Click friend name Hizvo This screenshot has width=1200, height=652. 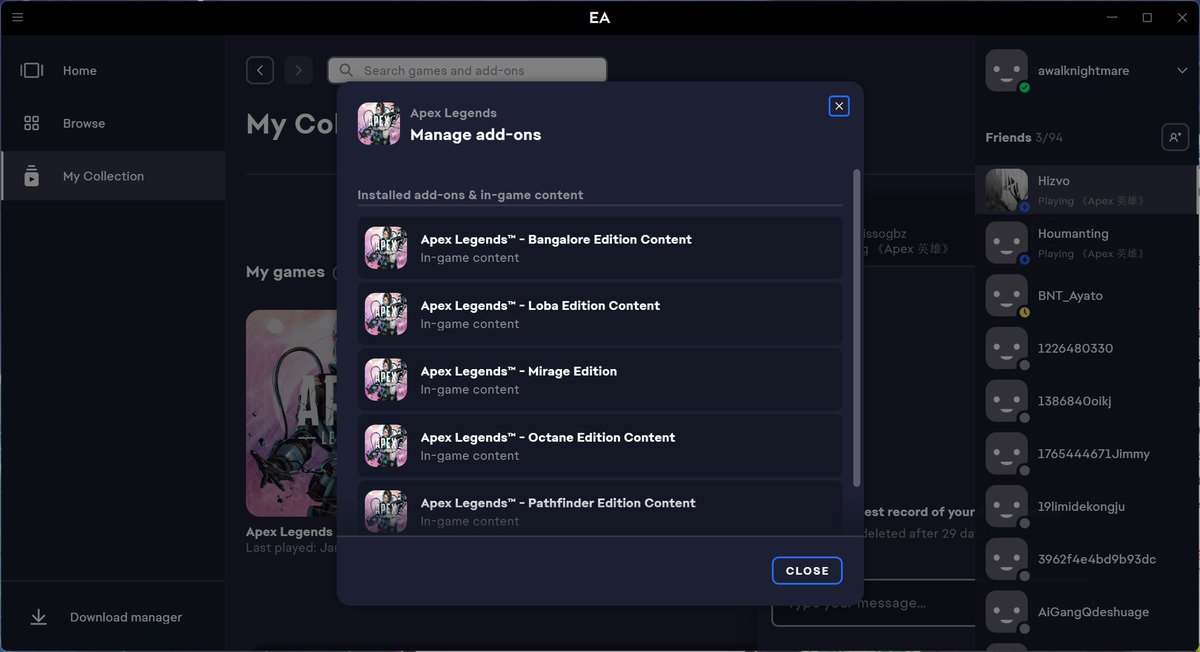click(1054, 181)
